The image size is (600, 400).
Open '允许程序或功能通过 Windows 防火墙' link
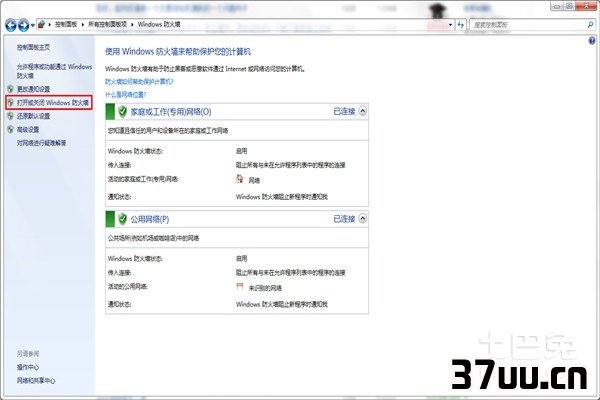[x=54, y=71]
